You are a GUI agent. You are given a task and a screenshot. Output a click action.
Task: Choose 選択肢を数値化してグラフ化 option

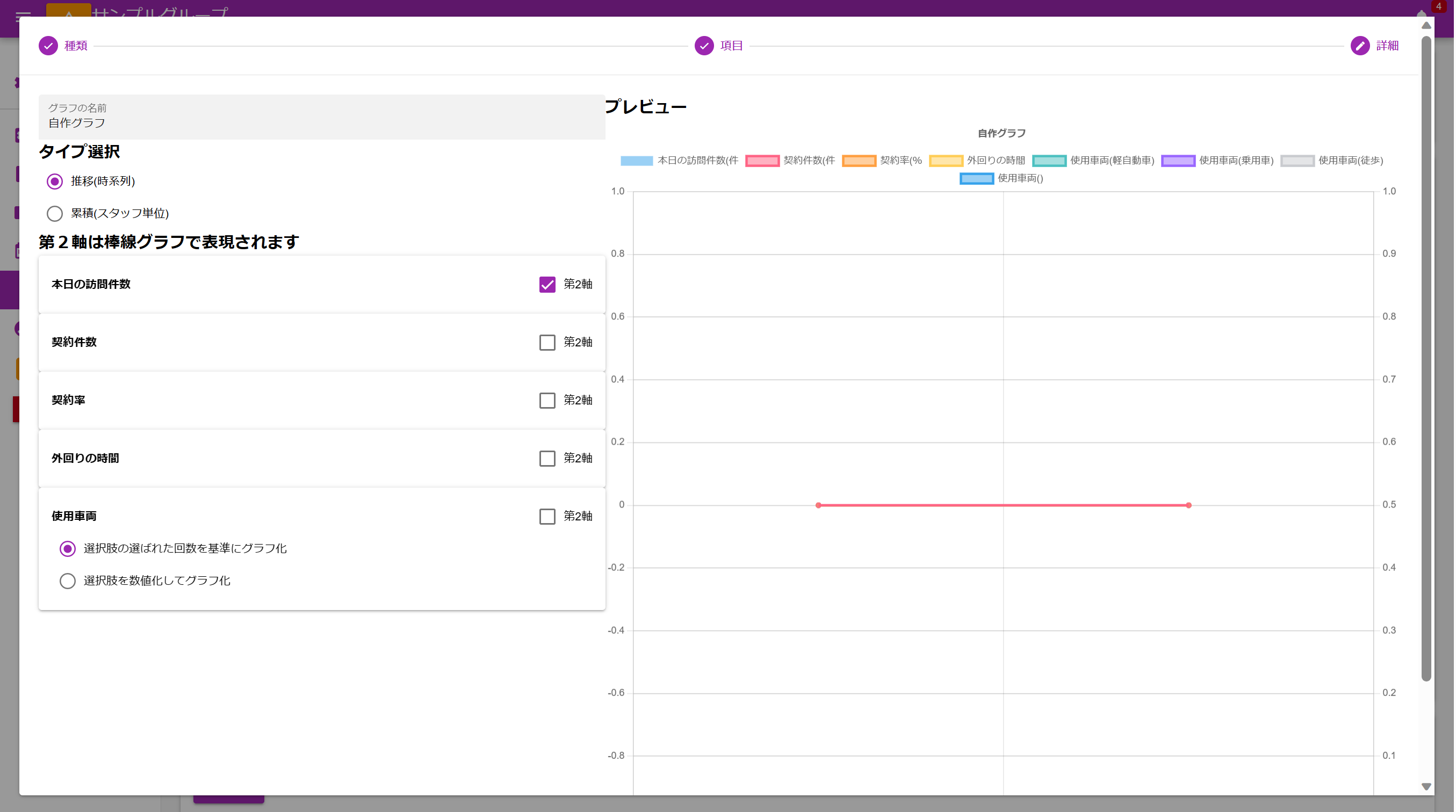68,581
